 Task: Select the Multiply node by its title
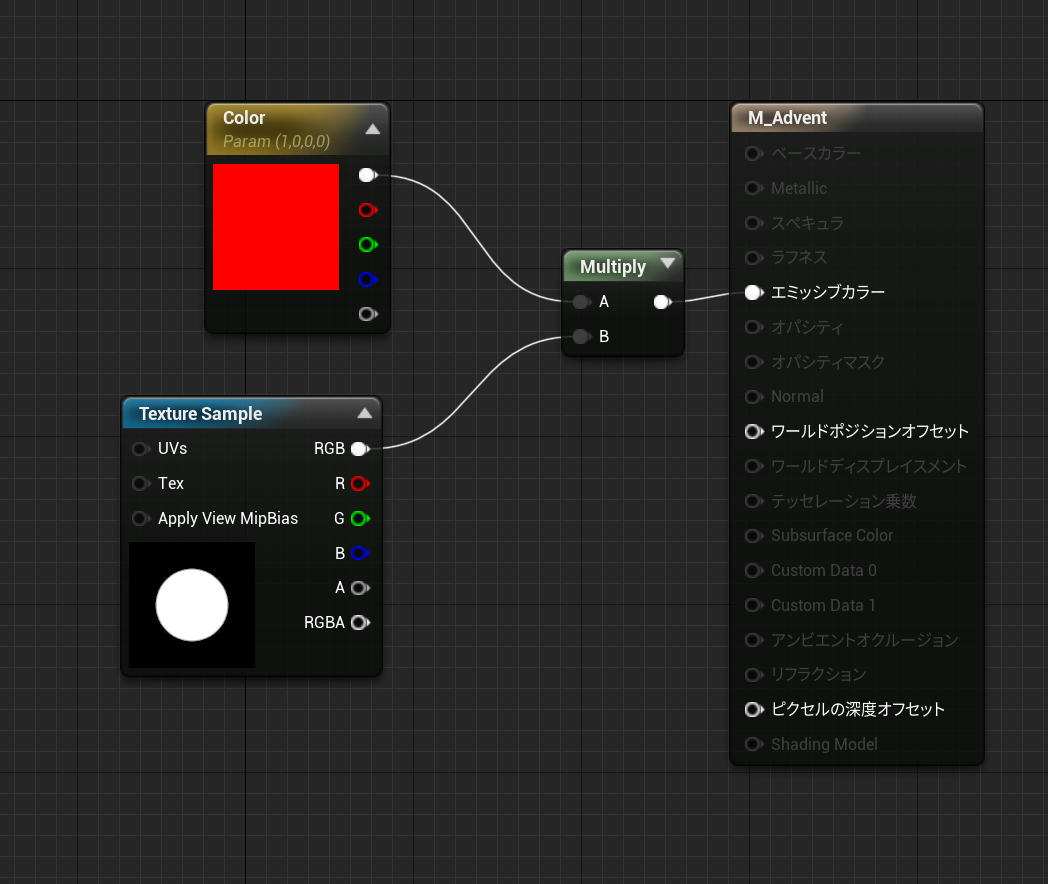pyautogui.click(x=613, y=267)
